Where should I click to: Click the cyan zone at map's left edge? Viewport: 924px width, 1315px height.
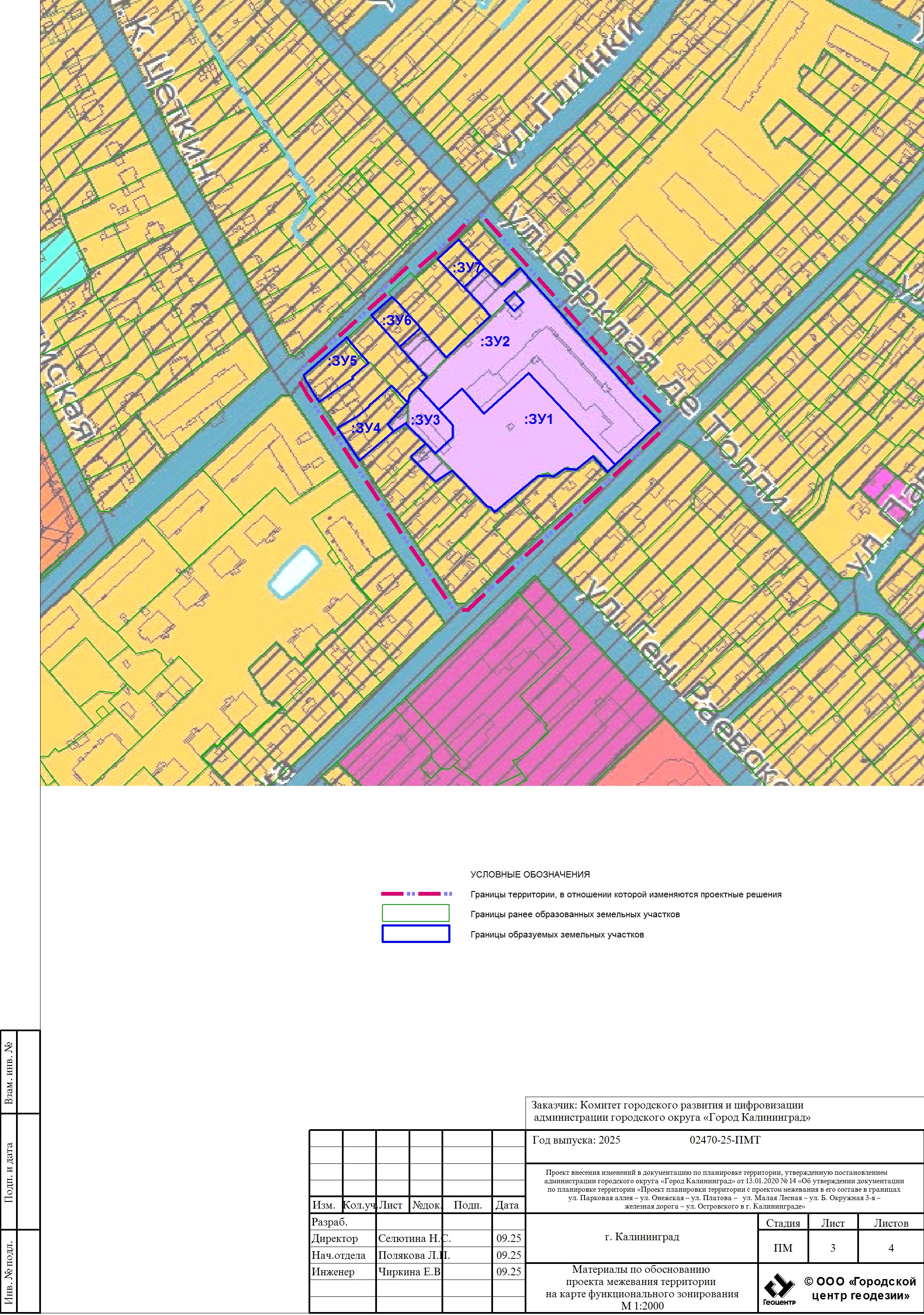point(60,266)
